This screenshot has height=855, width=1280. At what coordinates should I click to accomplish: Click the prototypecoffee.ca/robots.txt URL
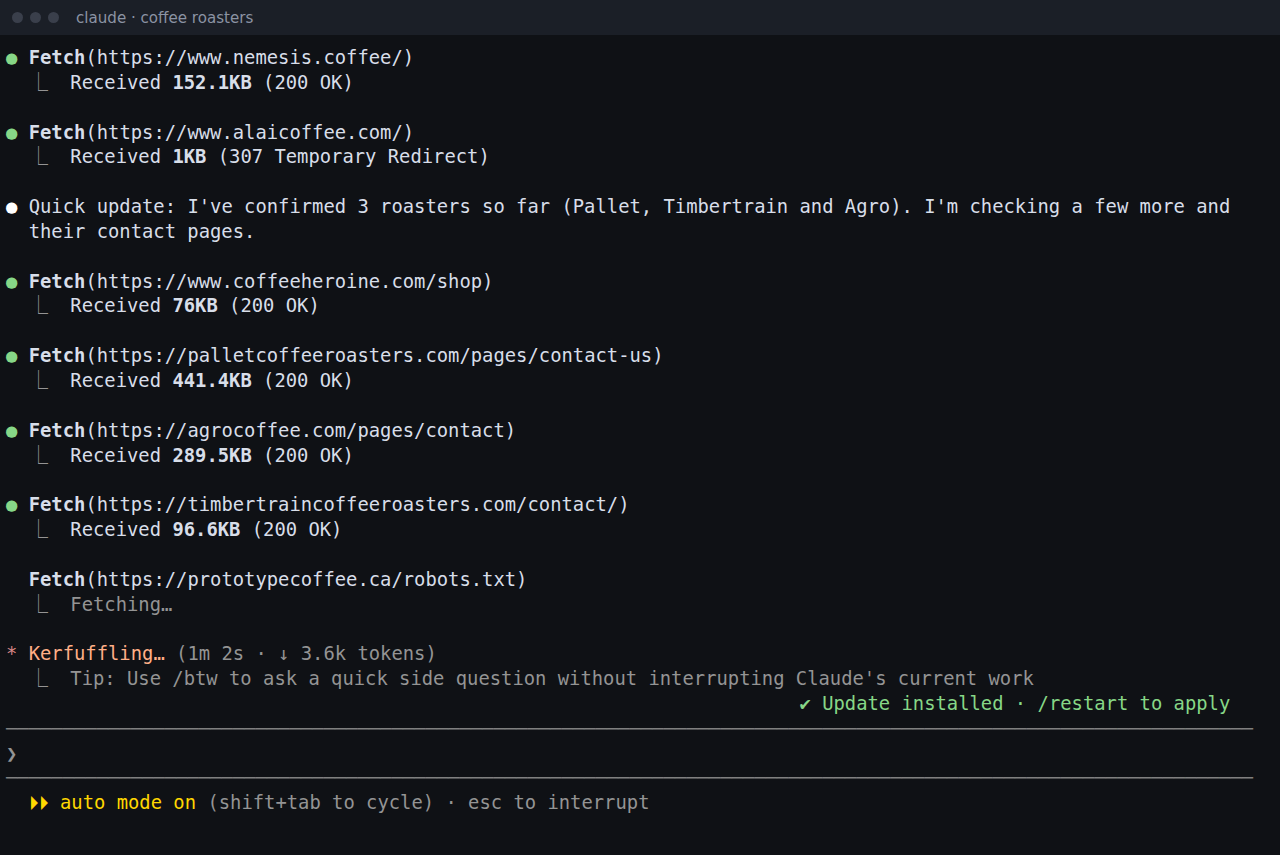pos(306,580)
